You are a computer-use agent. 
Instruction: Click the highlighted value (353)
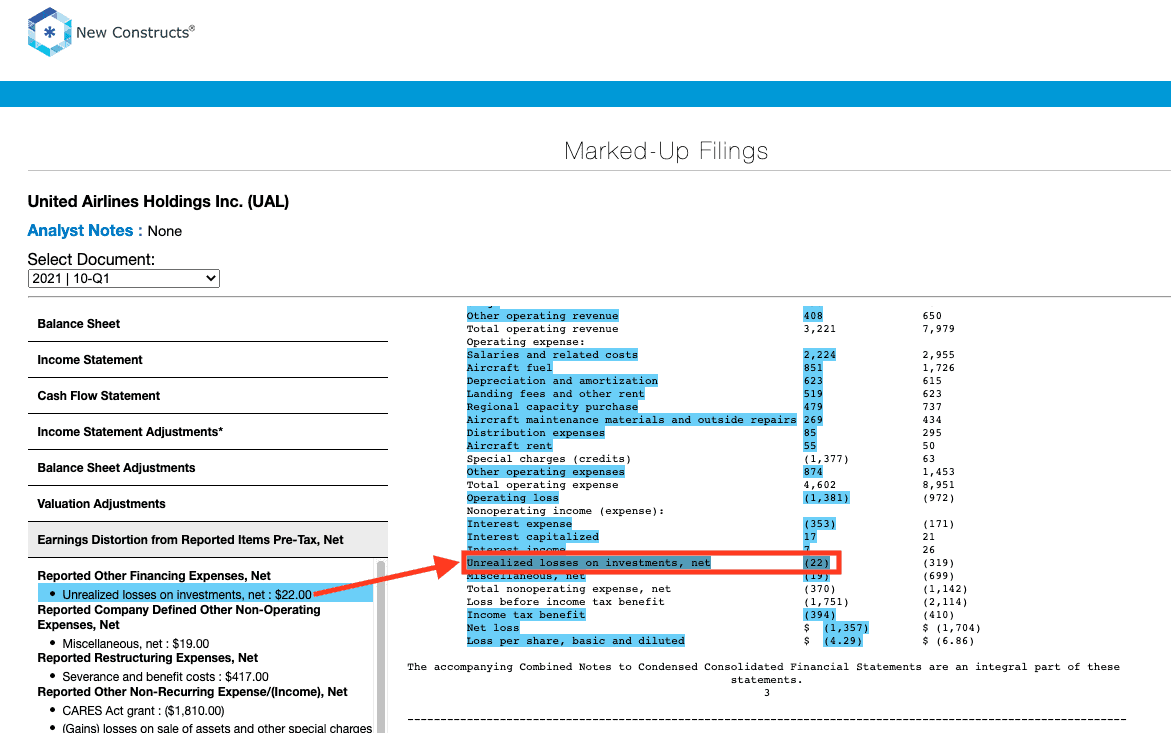click(x=819, y=524)
